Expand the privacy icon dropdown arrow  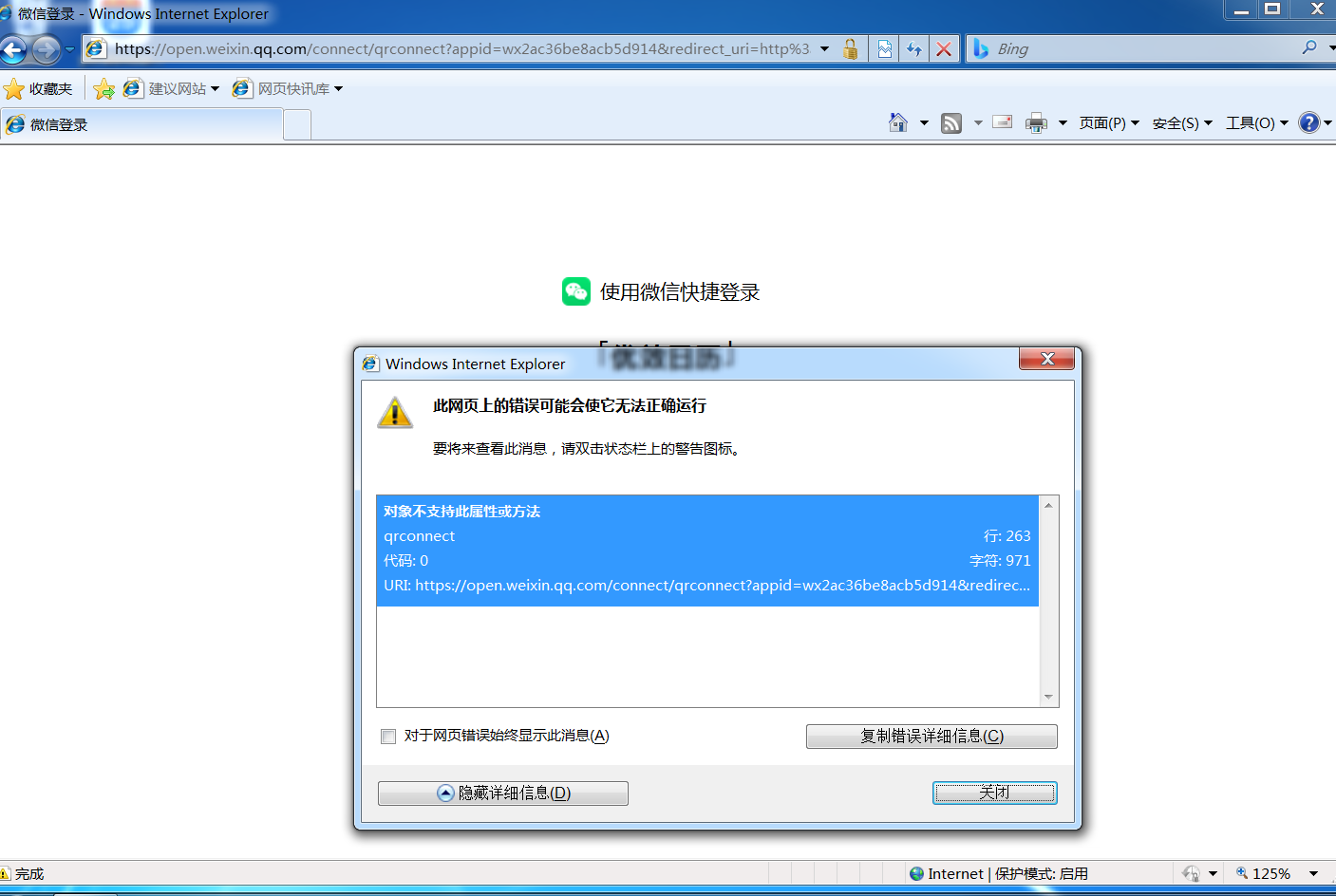[1213, 873]
